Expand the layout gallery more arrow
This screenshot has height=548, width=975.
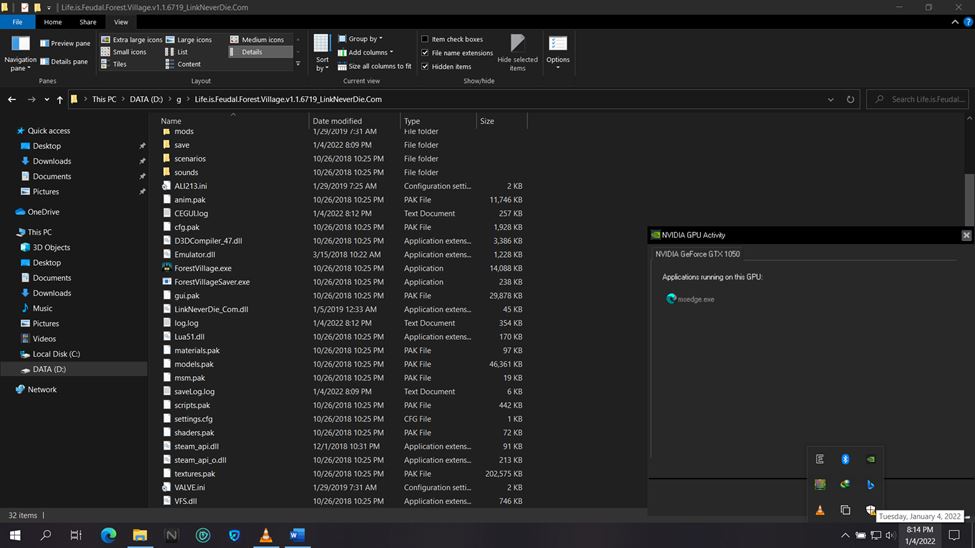click(298, 64)
